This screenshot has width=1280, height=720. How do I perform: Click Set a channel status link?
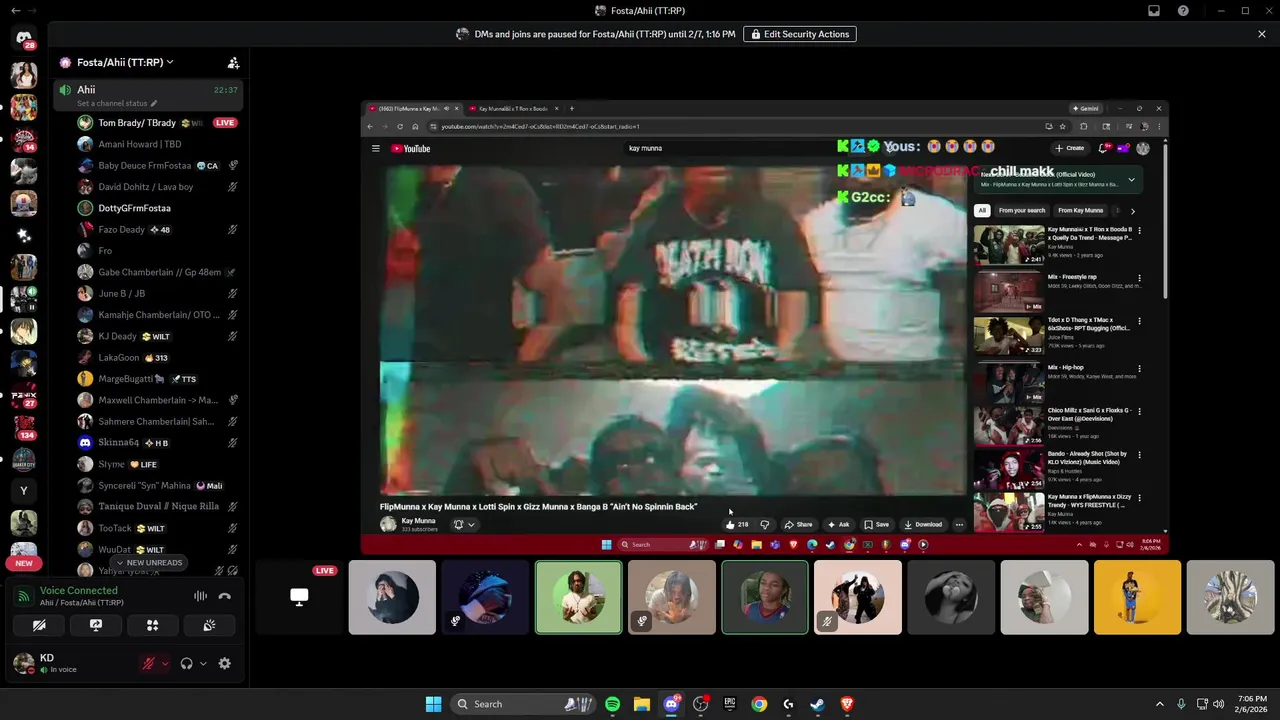coord(117,104)
